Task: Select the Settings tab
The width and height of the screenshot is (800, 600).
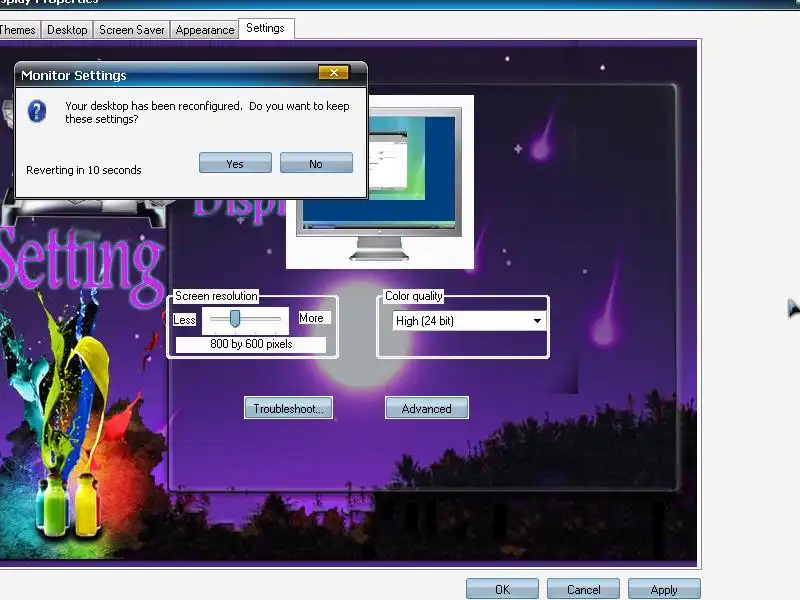Action: point(265,28)
